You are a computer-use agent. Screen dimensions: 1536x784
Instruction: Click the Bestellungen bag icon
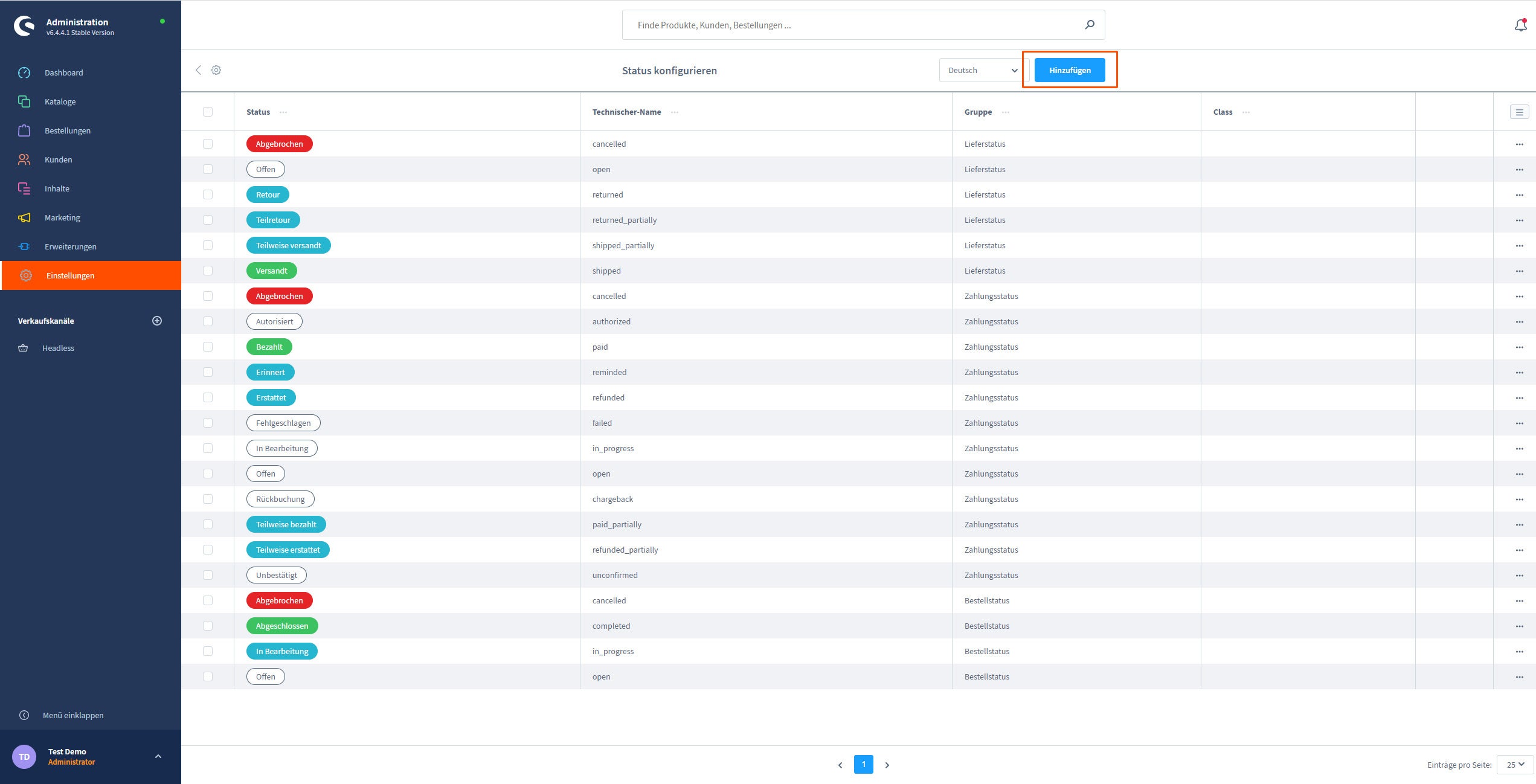24,130
